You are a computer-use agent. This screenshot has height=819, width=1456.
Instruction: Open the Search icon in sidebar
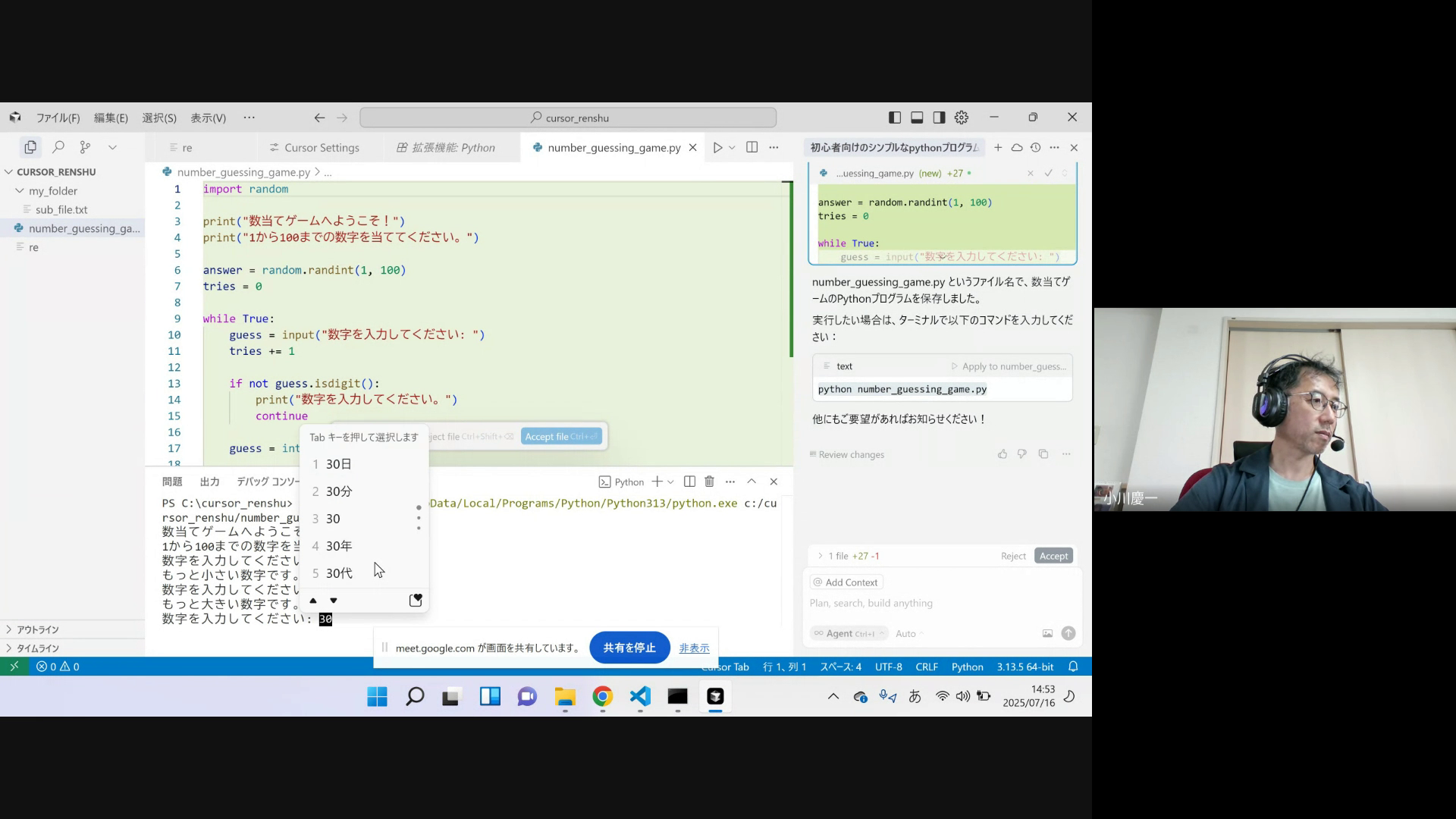click(58, 147)
